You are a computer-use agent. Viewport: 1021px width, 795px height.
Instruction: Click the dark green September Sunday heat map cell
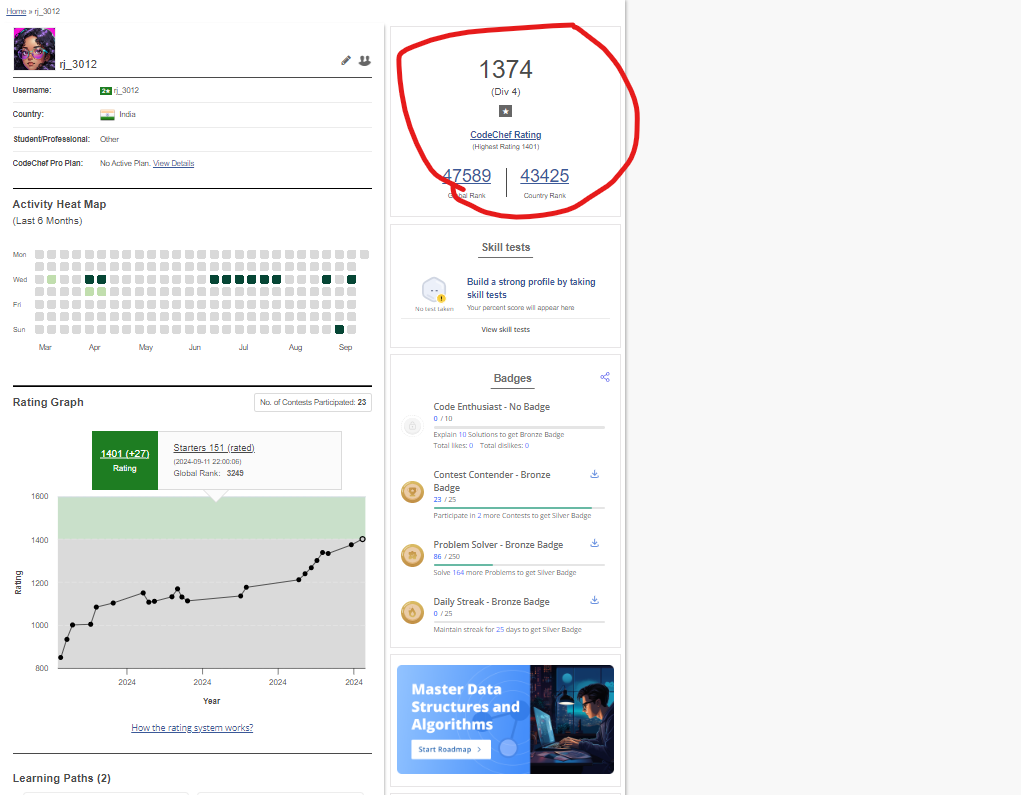coord(339,329)
